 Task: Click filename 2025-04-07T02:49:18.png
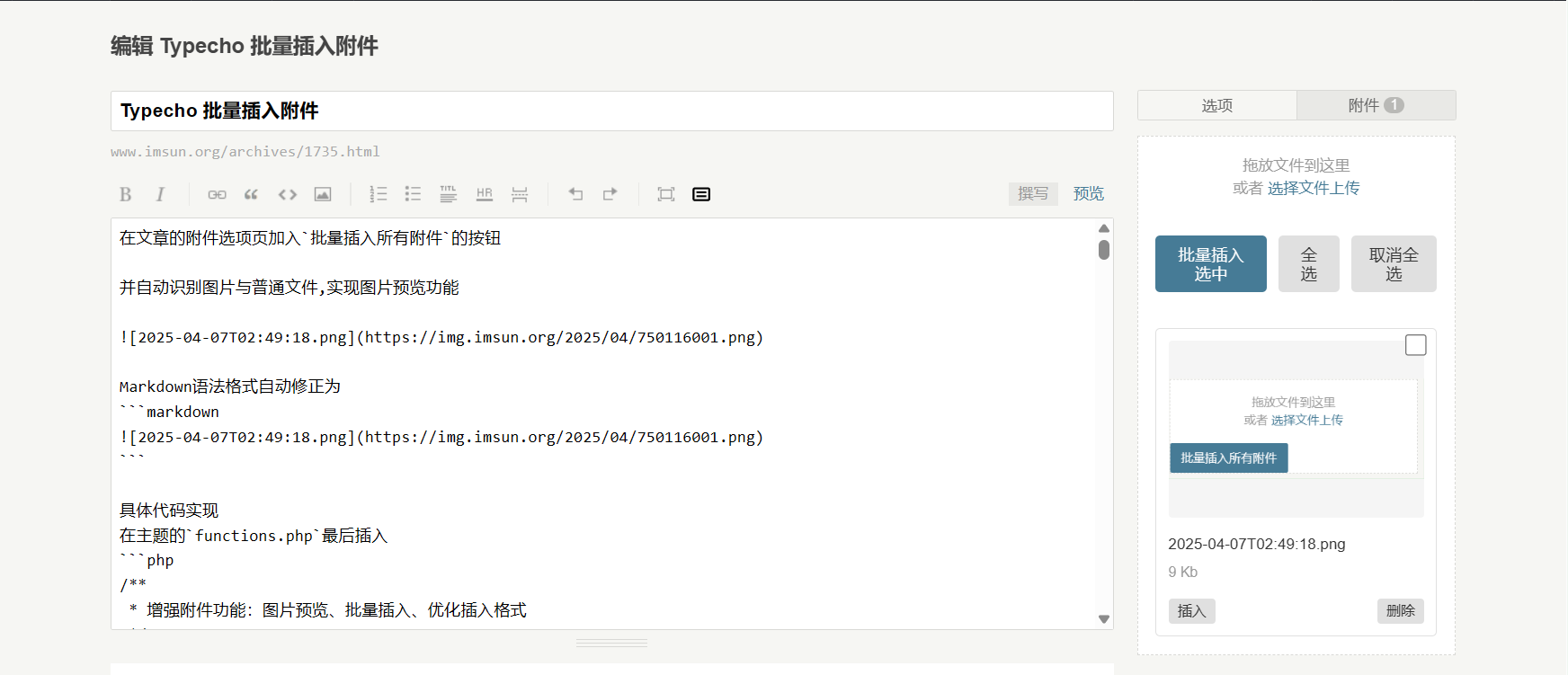point(1257,544)
